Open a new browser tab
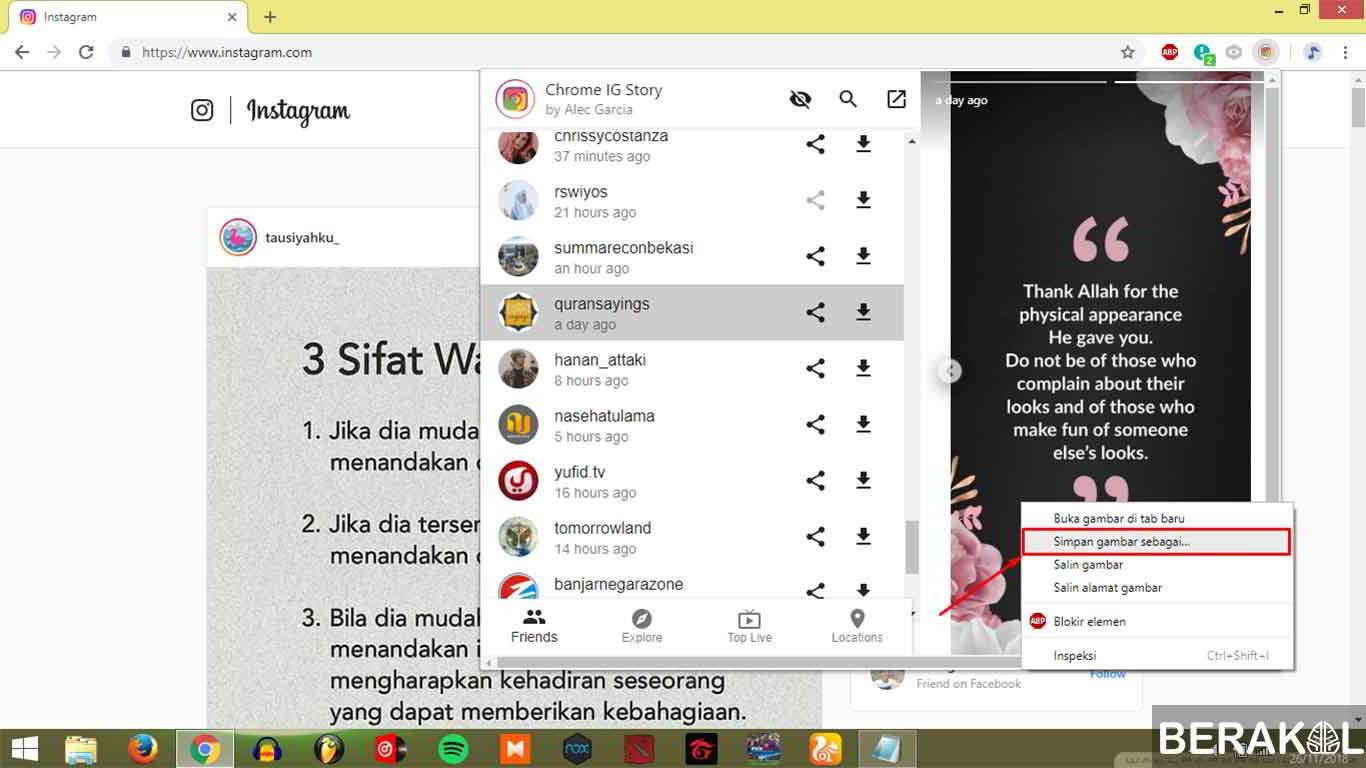Image resolution: width=1366 pixels, height=768 pixels. (270, 17)
